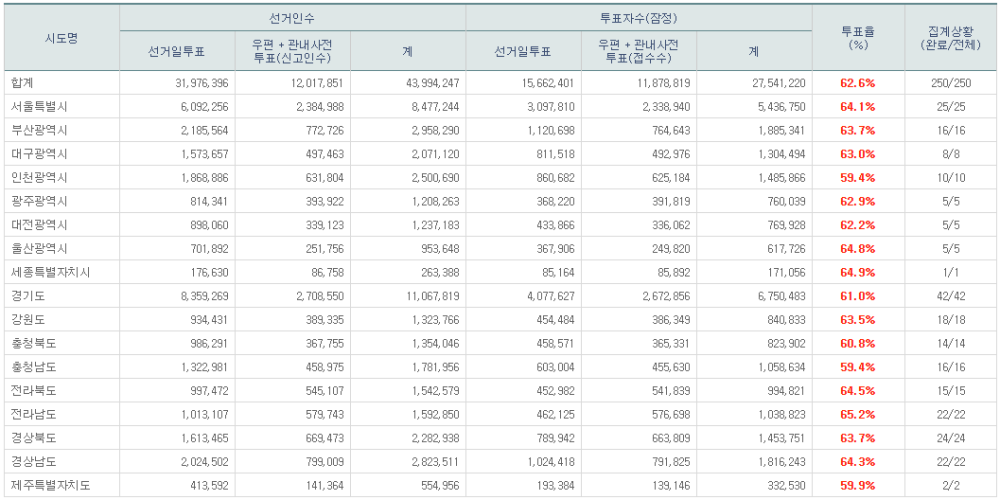Select the 인천광역시 row label

[38, 177]
